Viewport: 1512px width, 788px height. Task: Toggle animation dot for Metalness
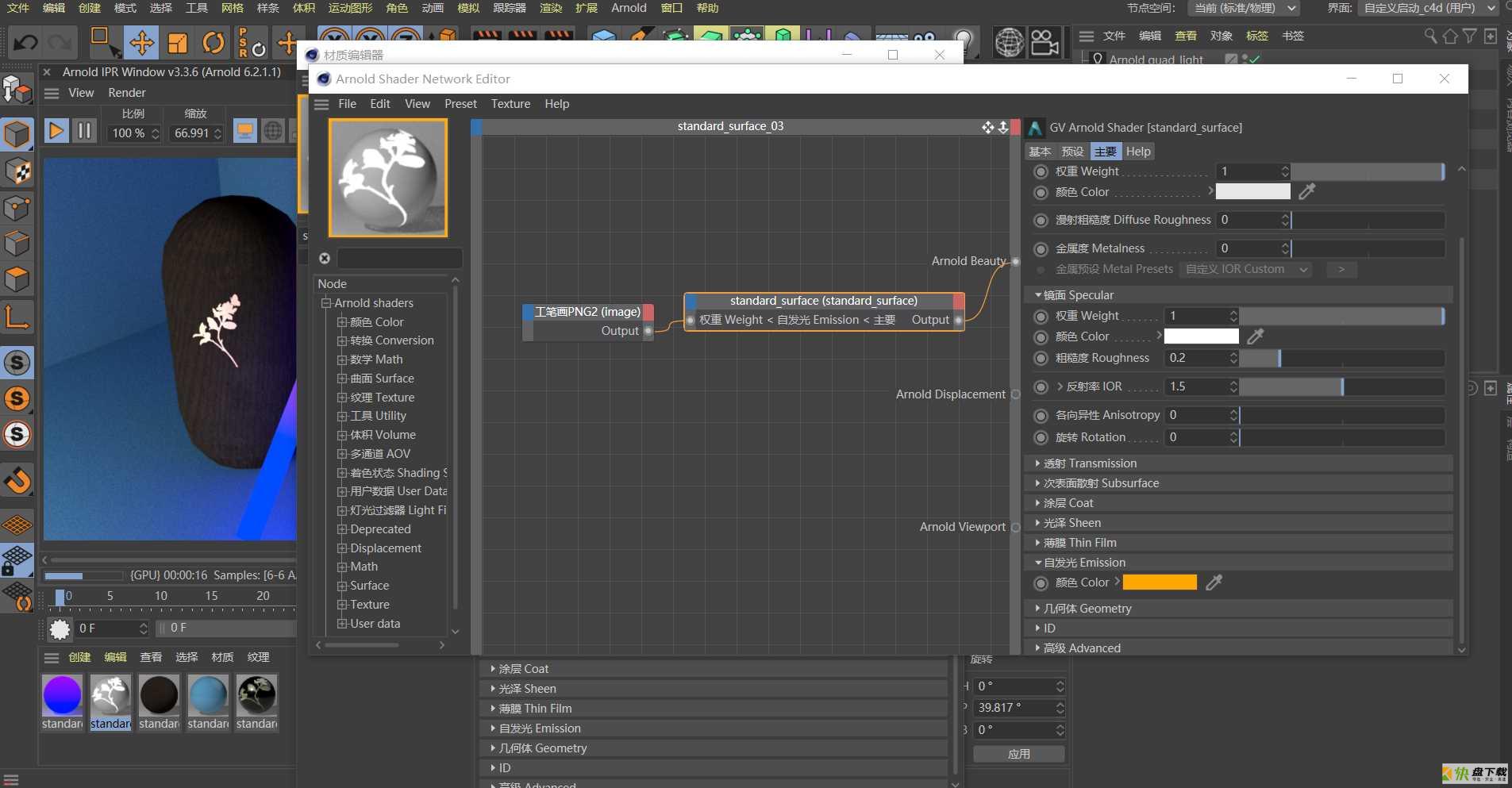coord(1041,248)
